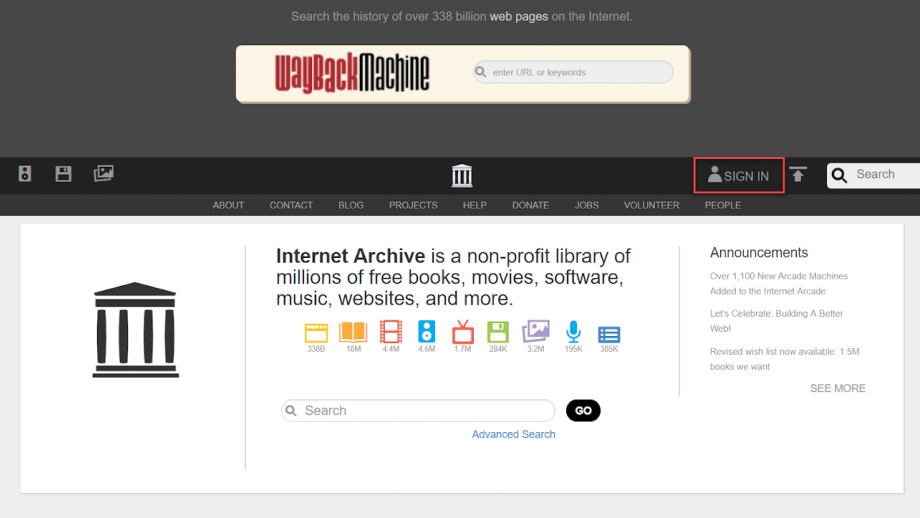920x518 pixels.
Task: Open the VOLUNTEER menu item
Action: point(651,205)
